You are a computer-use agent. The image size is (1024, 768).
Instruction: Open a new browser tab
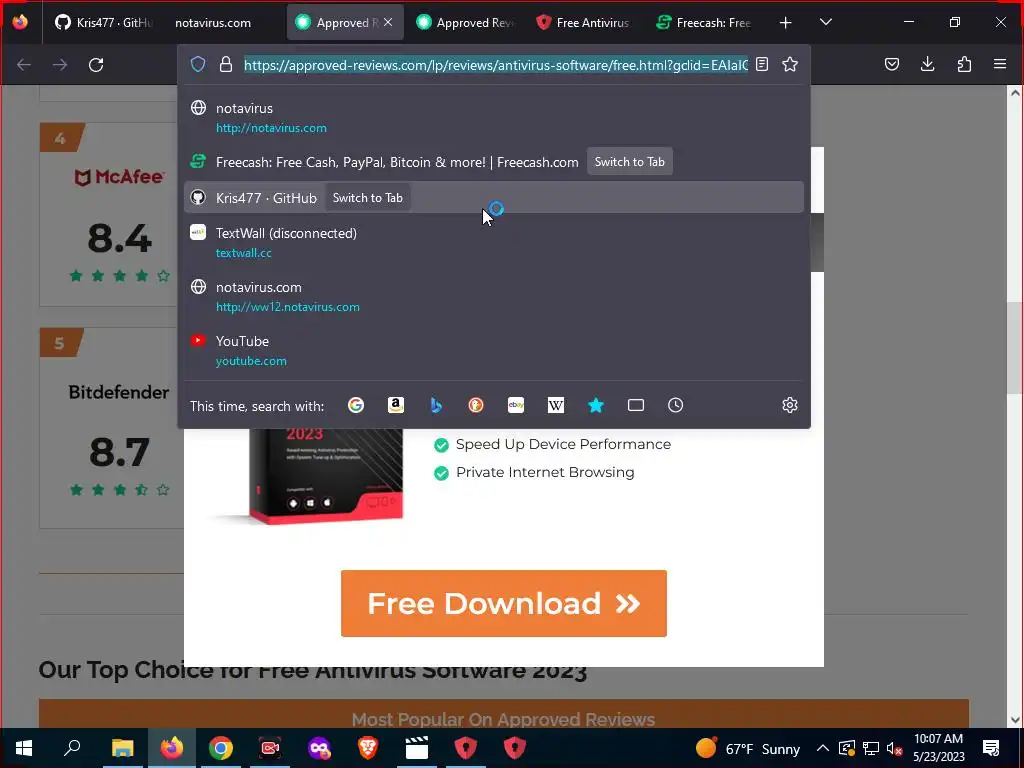[786, 23]
